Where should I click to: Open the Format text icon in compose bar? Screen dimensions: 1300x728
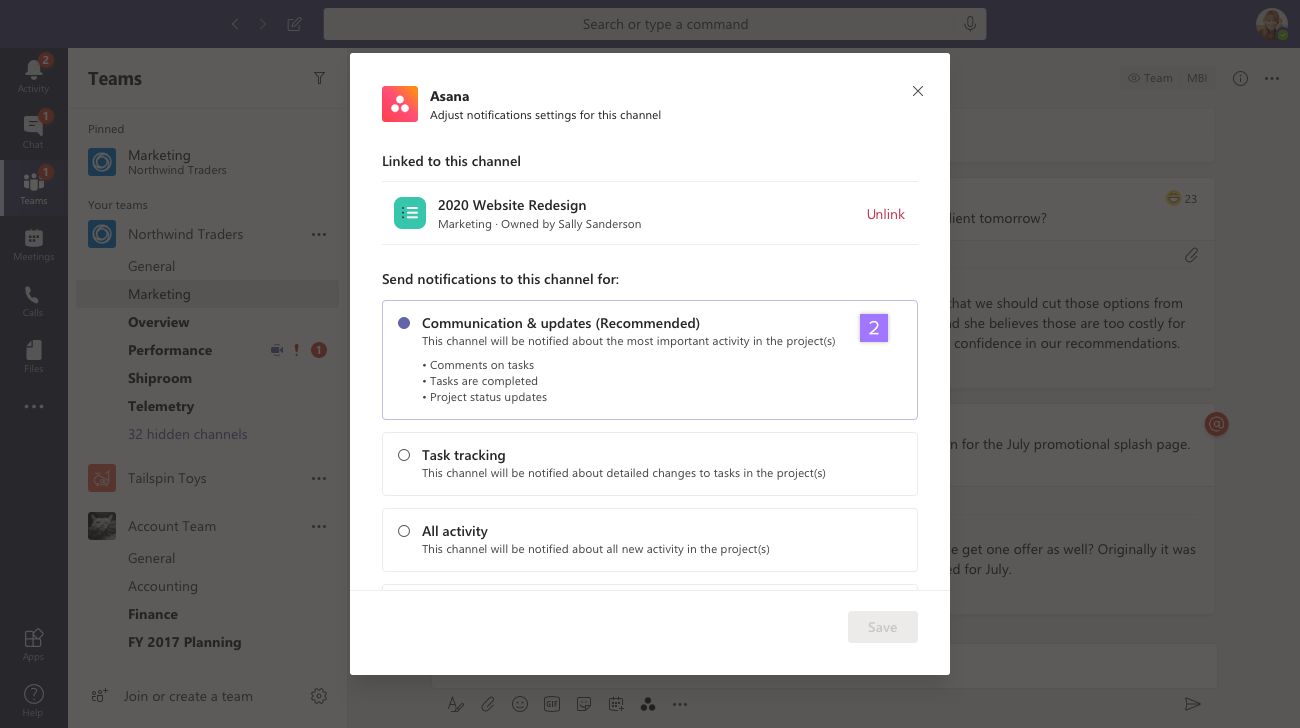coord(456,704)
